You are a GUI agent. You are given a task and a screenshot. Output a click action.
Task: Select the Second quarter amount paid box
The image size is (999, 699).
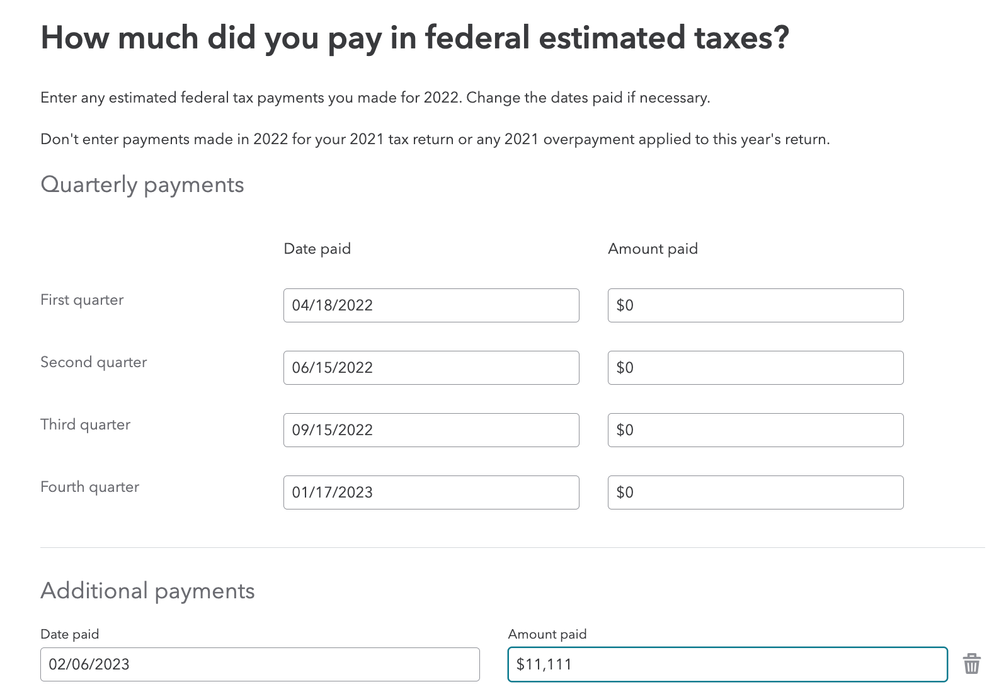756,368
